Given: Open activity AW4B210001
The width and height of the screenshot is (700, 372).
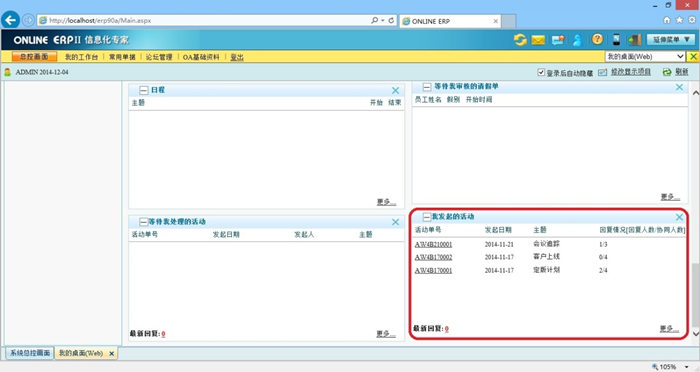Looking at the screenshot, I should [x=433, y=245].
